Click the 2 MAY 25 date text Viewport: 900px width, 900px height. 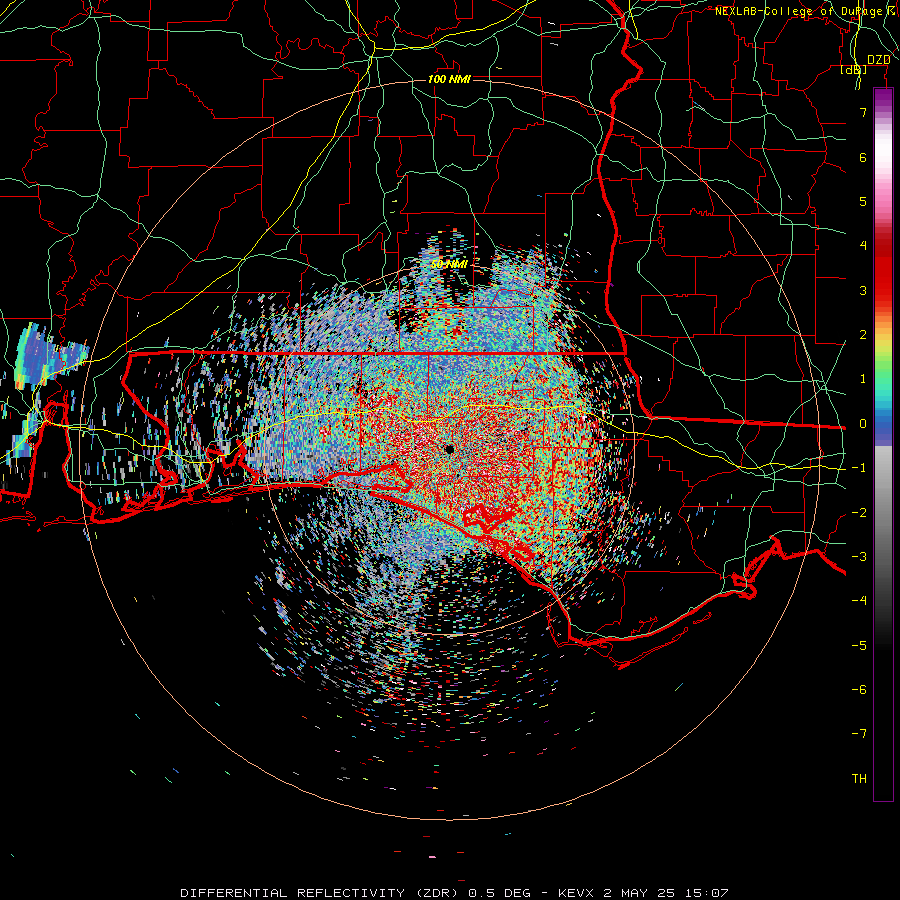[x=639, y=893]
